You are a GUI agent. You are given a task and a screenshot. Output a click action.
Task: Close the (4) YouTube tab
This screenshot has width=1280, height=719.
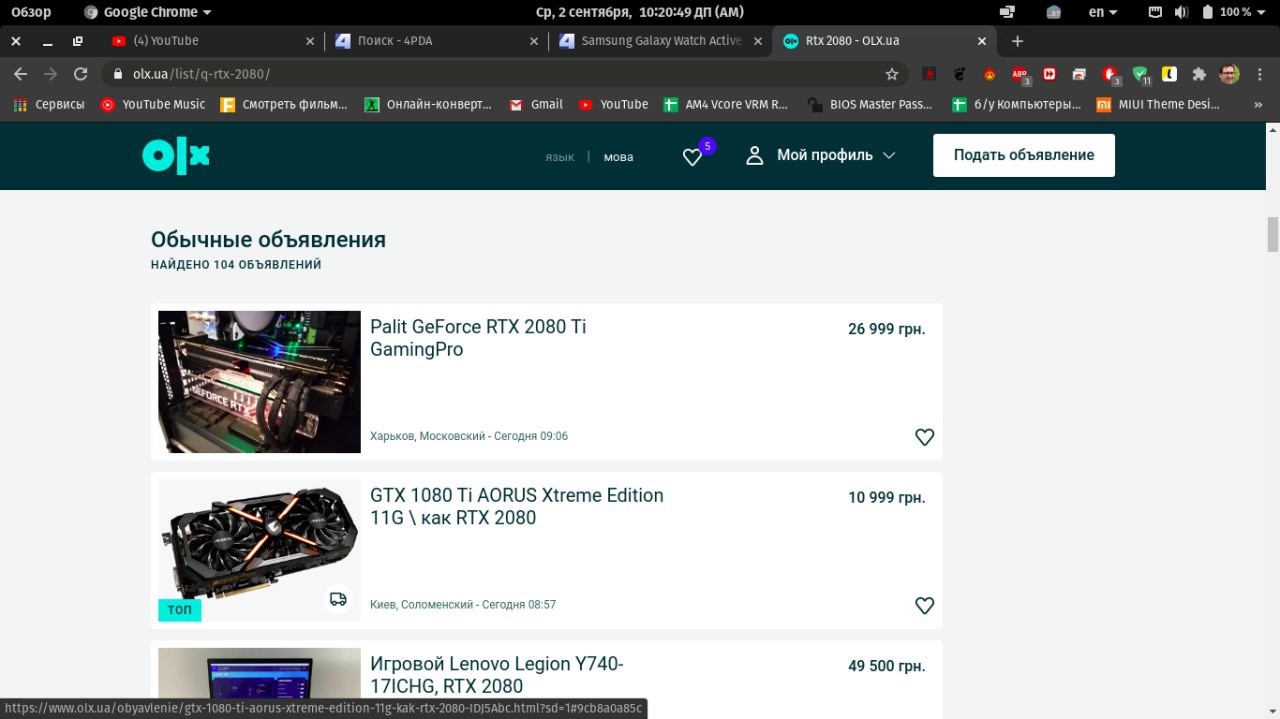pos(310,41)
